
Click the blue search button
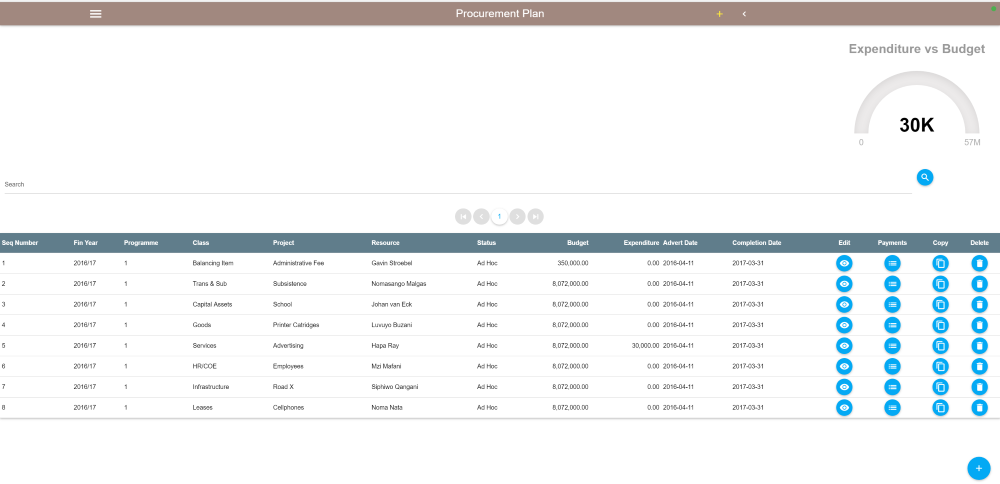coord(925,177)
